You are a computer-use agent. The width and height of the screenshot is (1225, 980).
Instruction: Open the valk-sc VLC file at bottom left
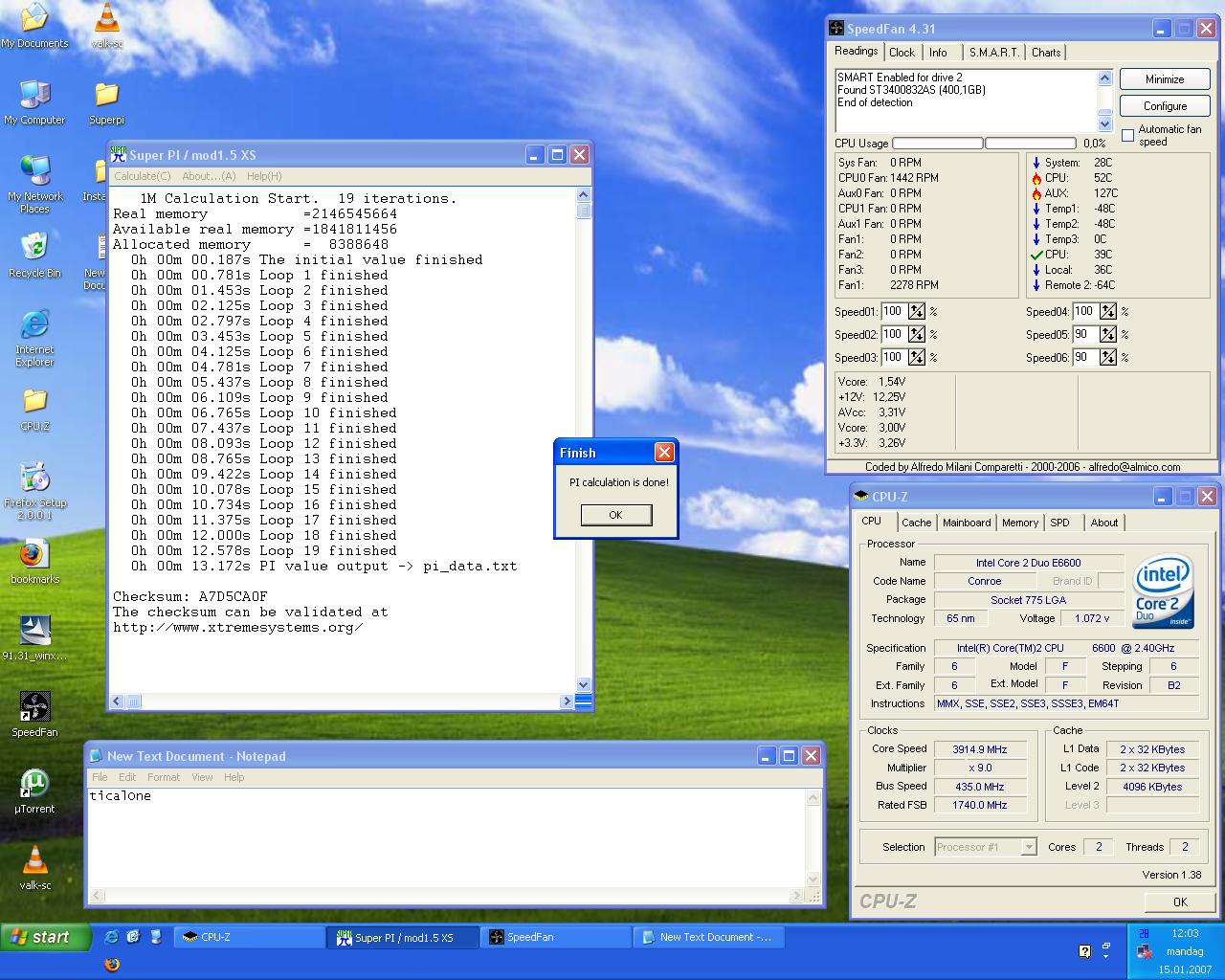[34, 868]
